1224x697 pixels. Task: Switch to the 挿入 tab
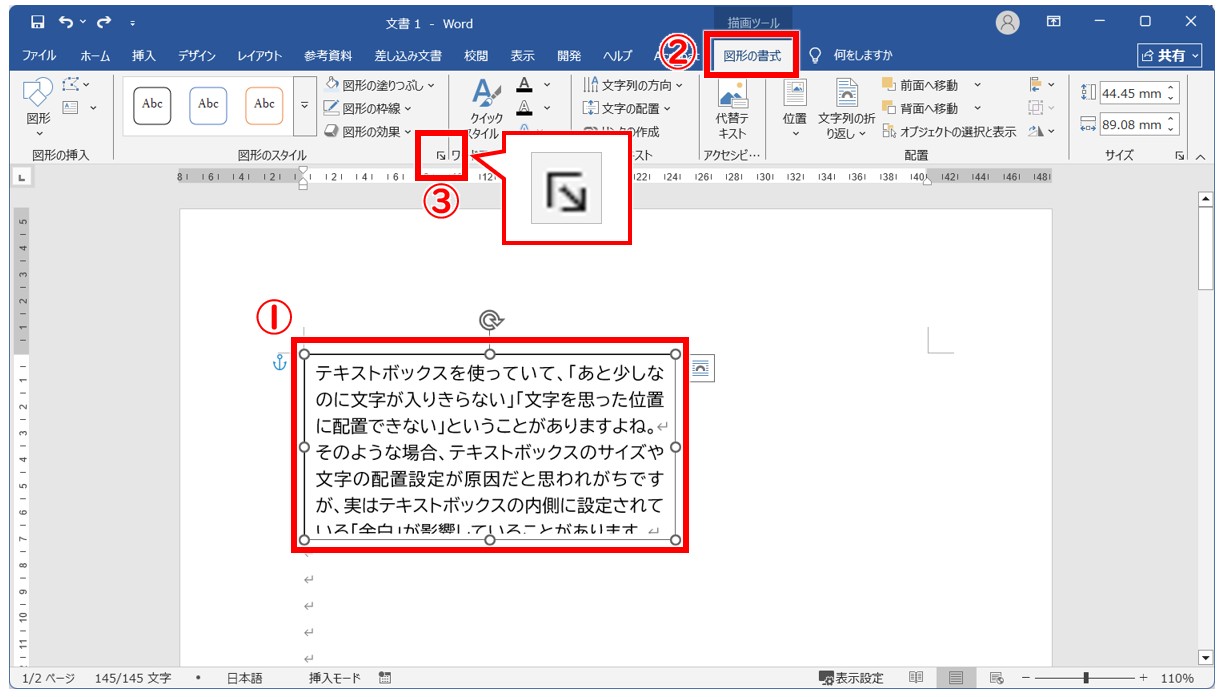coord(144,56)
